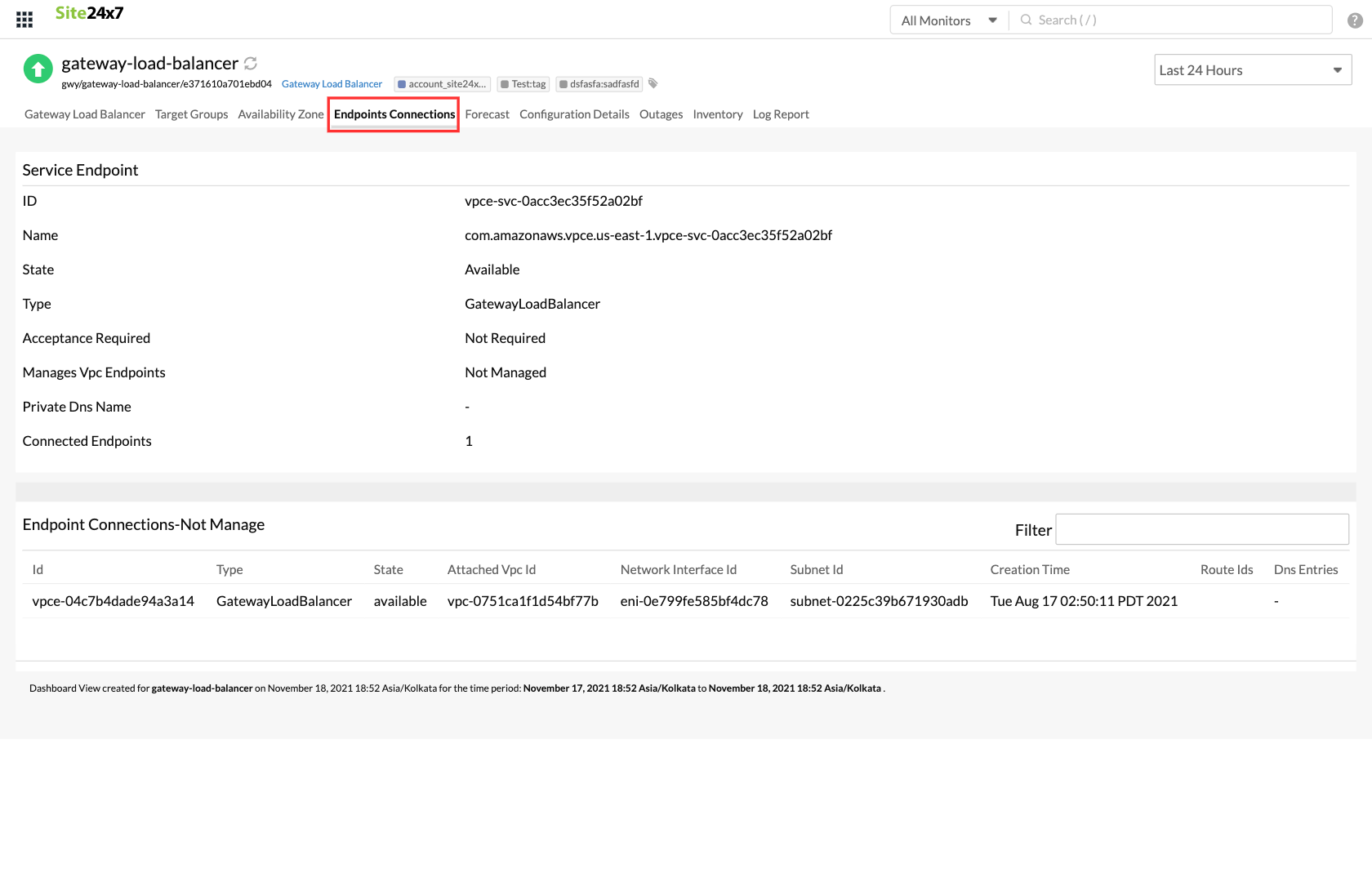Open the apps grid menu icon
This screenshot has width=1372, height=882.
pos(24,20)
